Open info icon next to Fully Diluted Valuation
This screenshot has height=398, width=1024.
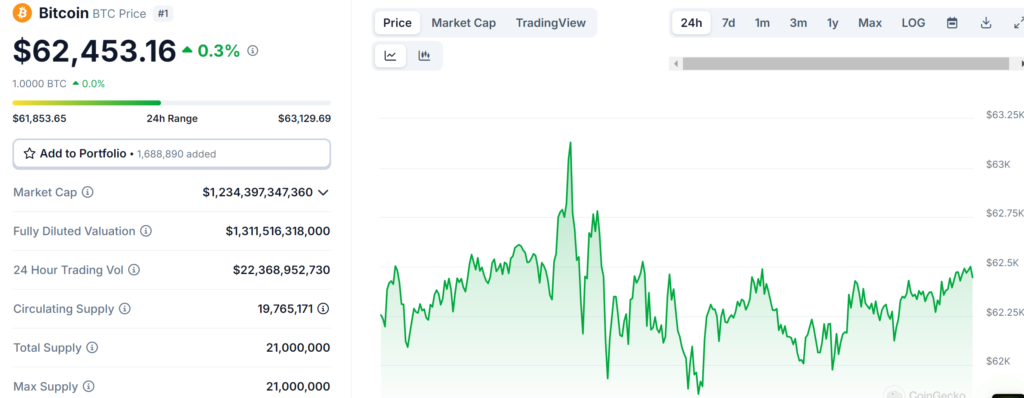[146, 231]
